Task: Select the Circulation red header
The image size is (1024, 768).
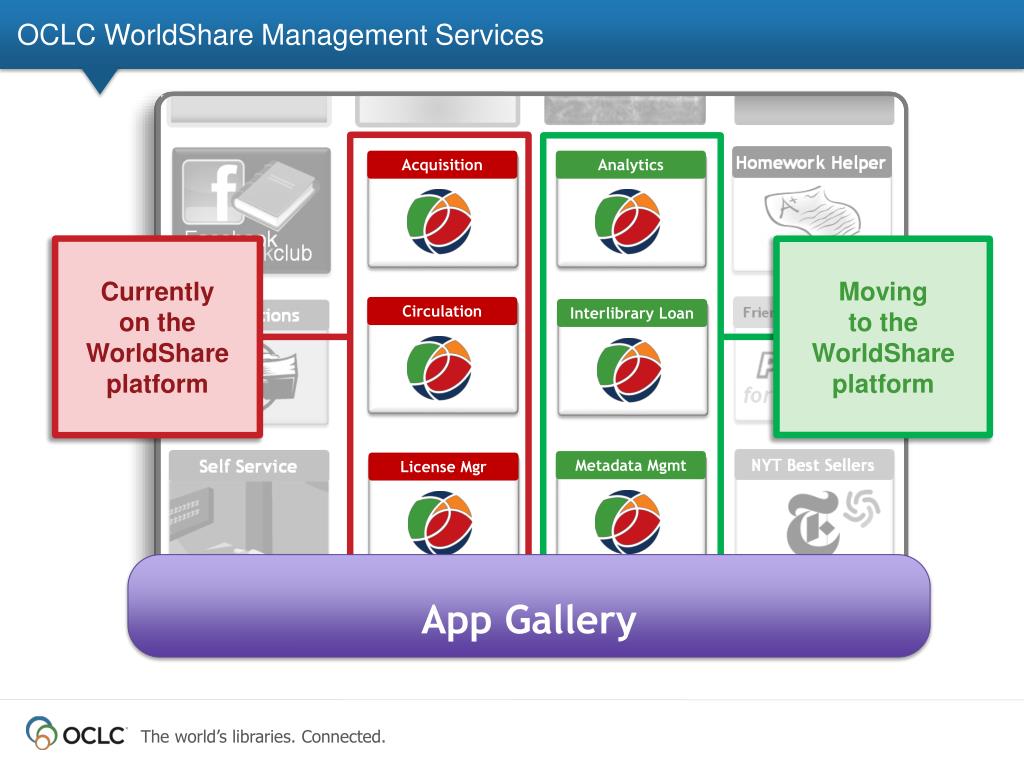Action: coord(442,311)
